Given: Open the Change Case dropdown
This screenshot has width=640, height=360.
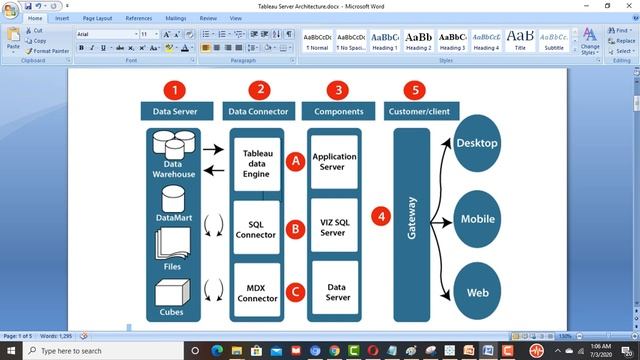Looking at the screenshot, I should click(154, 48).
